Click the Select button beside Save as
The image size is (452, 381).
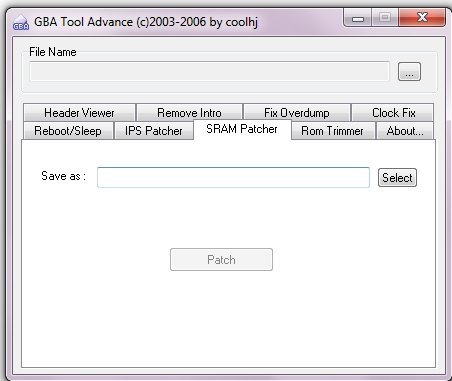tap(397, 178)
